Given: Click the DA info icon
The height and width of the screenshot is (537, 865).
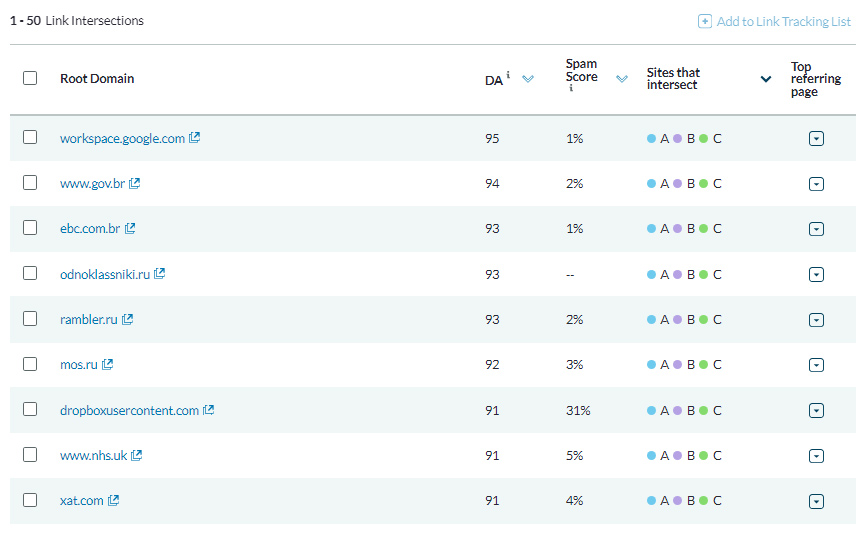Looking at the screenshot, I should (509, 75).
